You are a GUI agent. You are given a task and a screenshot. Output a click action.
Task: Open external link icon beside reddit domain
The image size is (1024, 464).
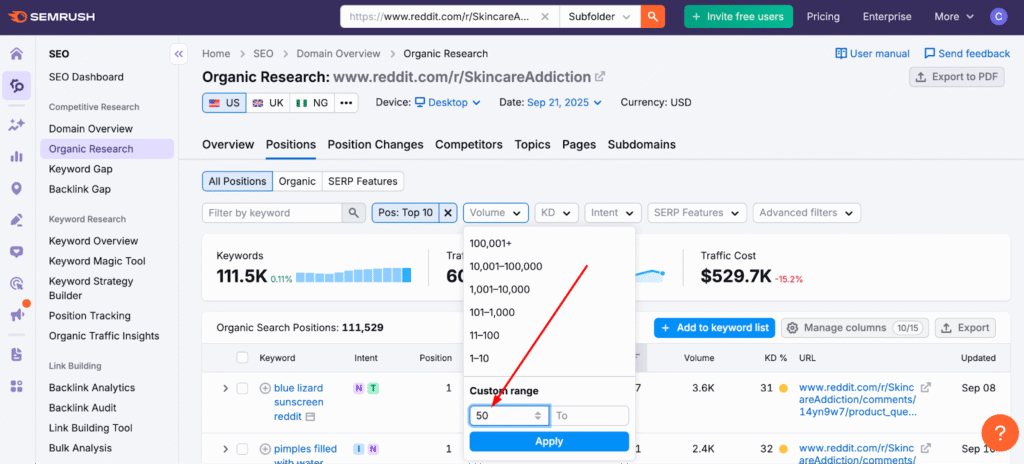point(600,77)
